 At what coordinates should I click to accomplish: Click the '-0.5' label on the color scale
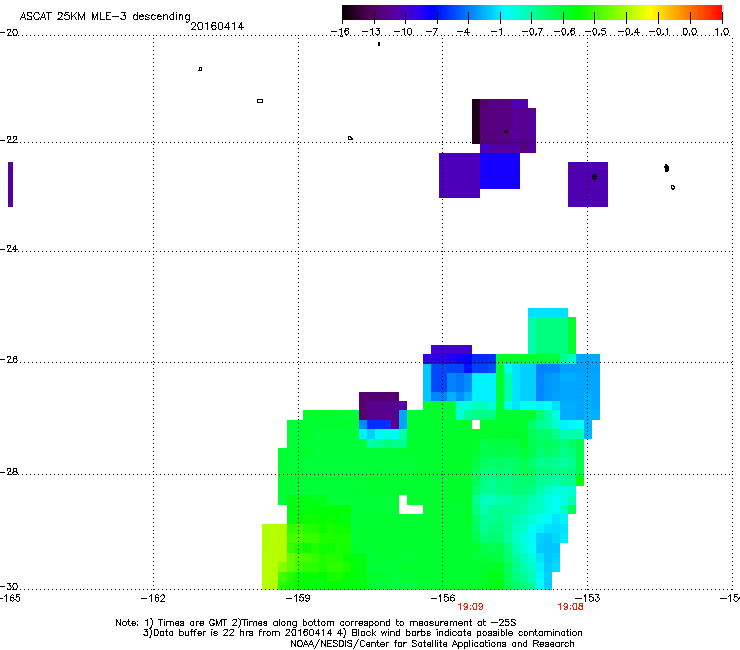coord(596,32)
